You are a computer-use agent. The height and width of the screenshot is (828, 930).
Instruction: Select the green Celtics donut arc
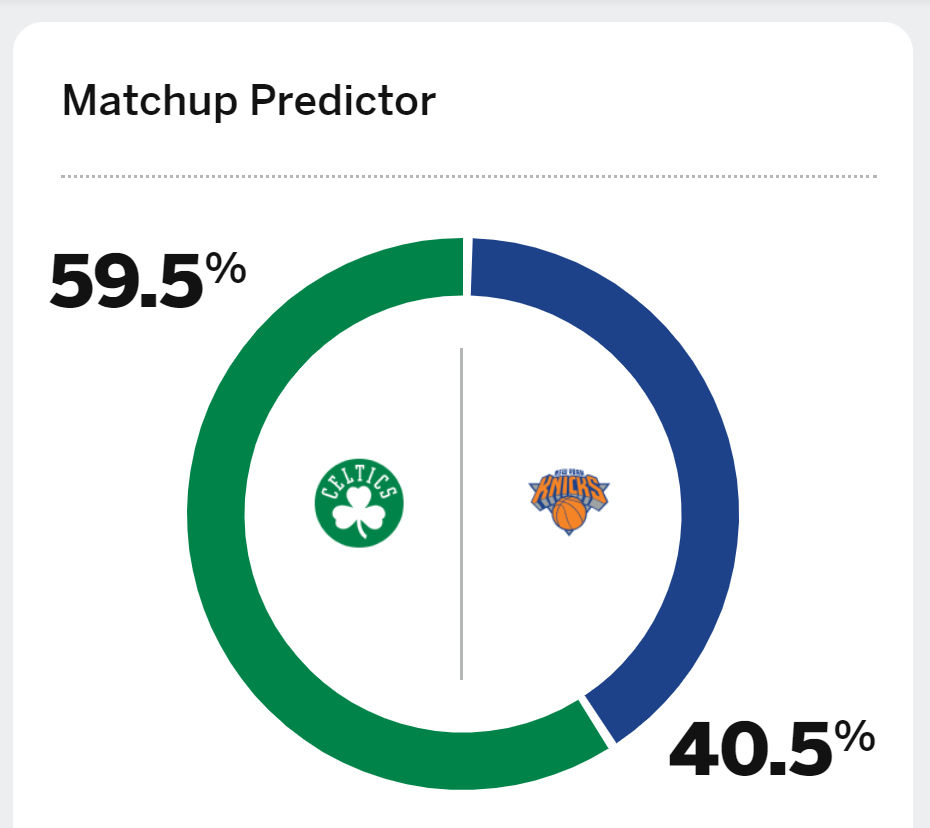216,514
